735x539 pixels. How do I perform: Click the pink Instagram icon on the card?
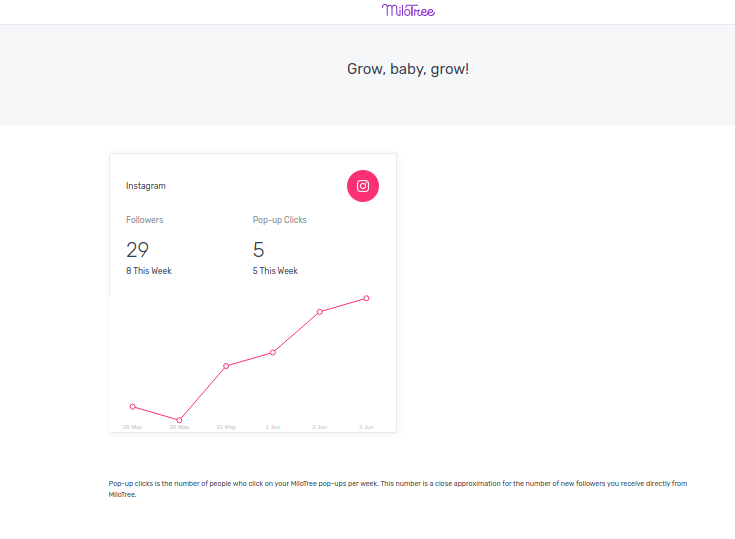[363, 186]
